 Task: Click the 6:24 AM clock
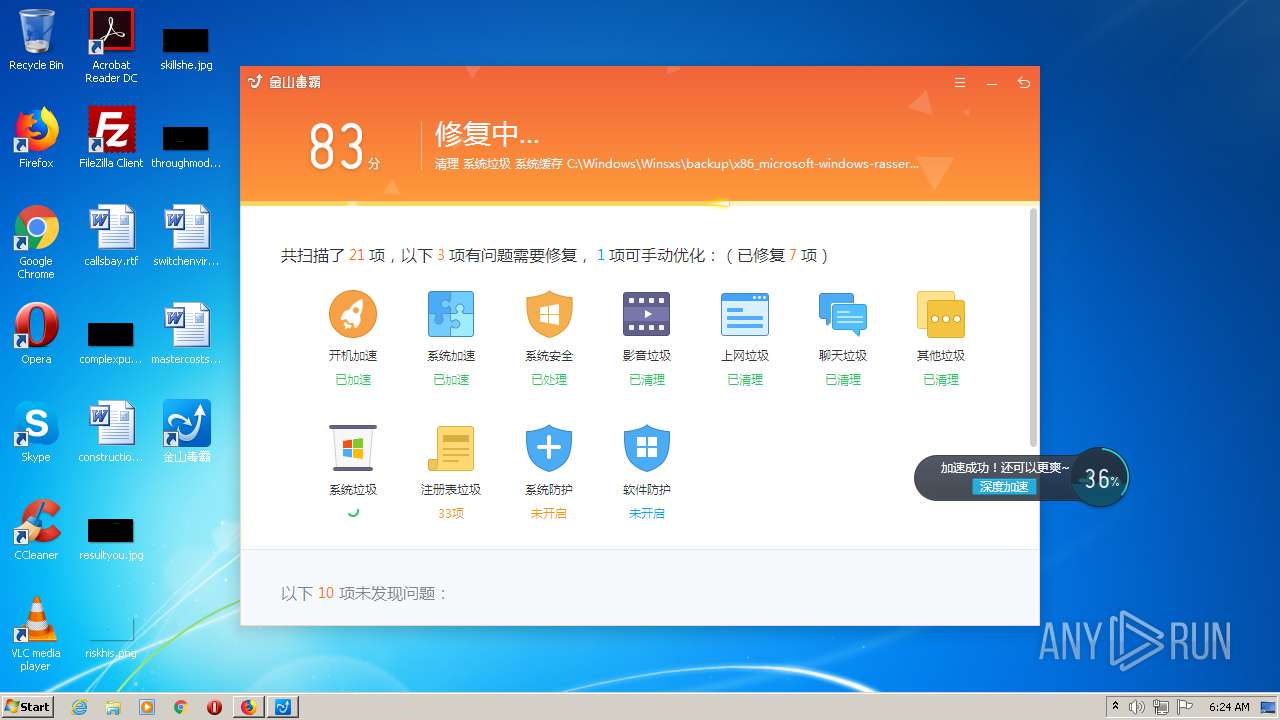[1229, 707]
